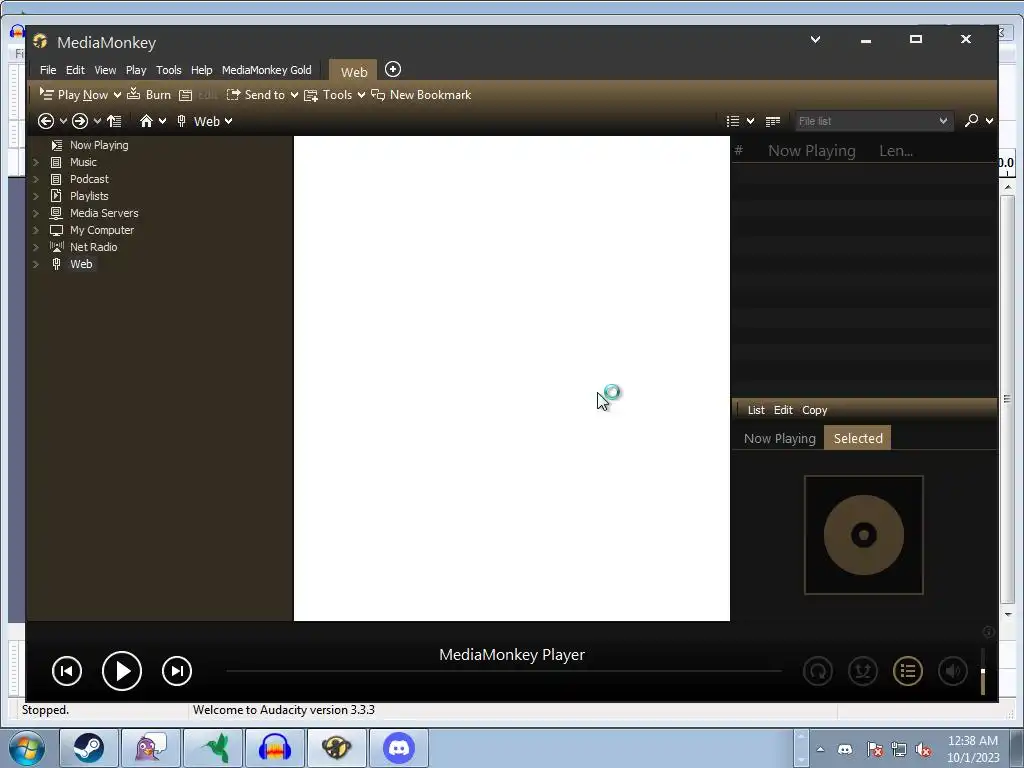Navigate forward with the forward arrow
Screen dimensions: 1024x768
80,121
